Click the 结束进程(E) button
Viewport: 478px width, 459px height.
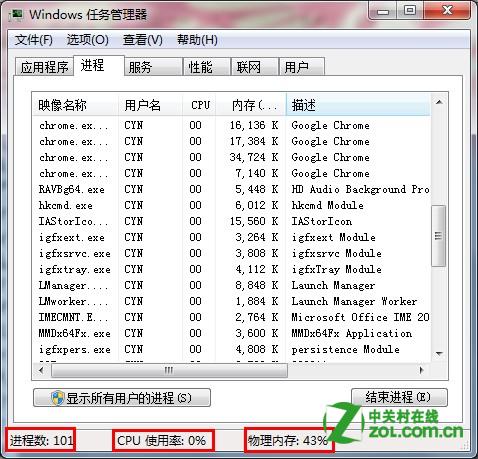click(x=399, y=397)
